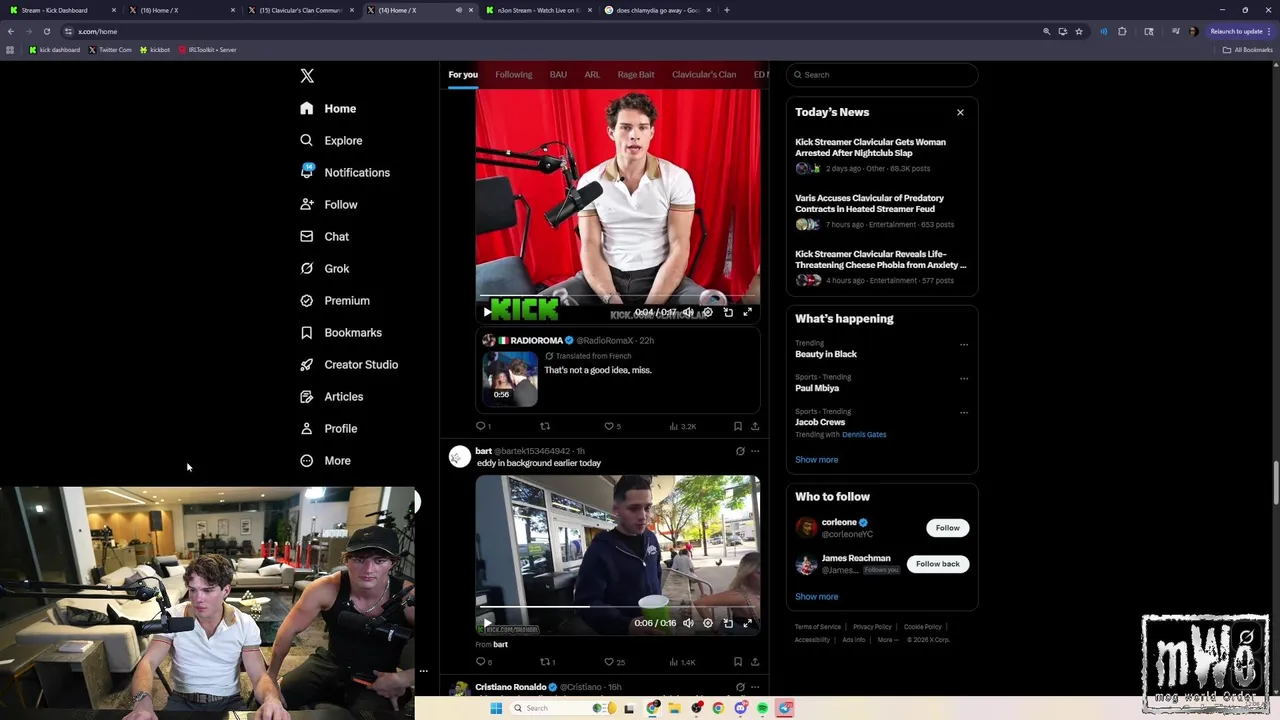Share the post with 3.2K views
1280x720 pixels.
click(x=755, y=426)
